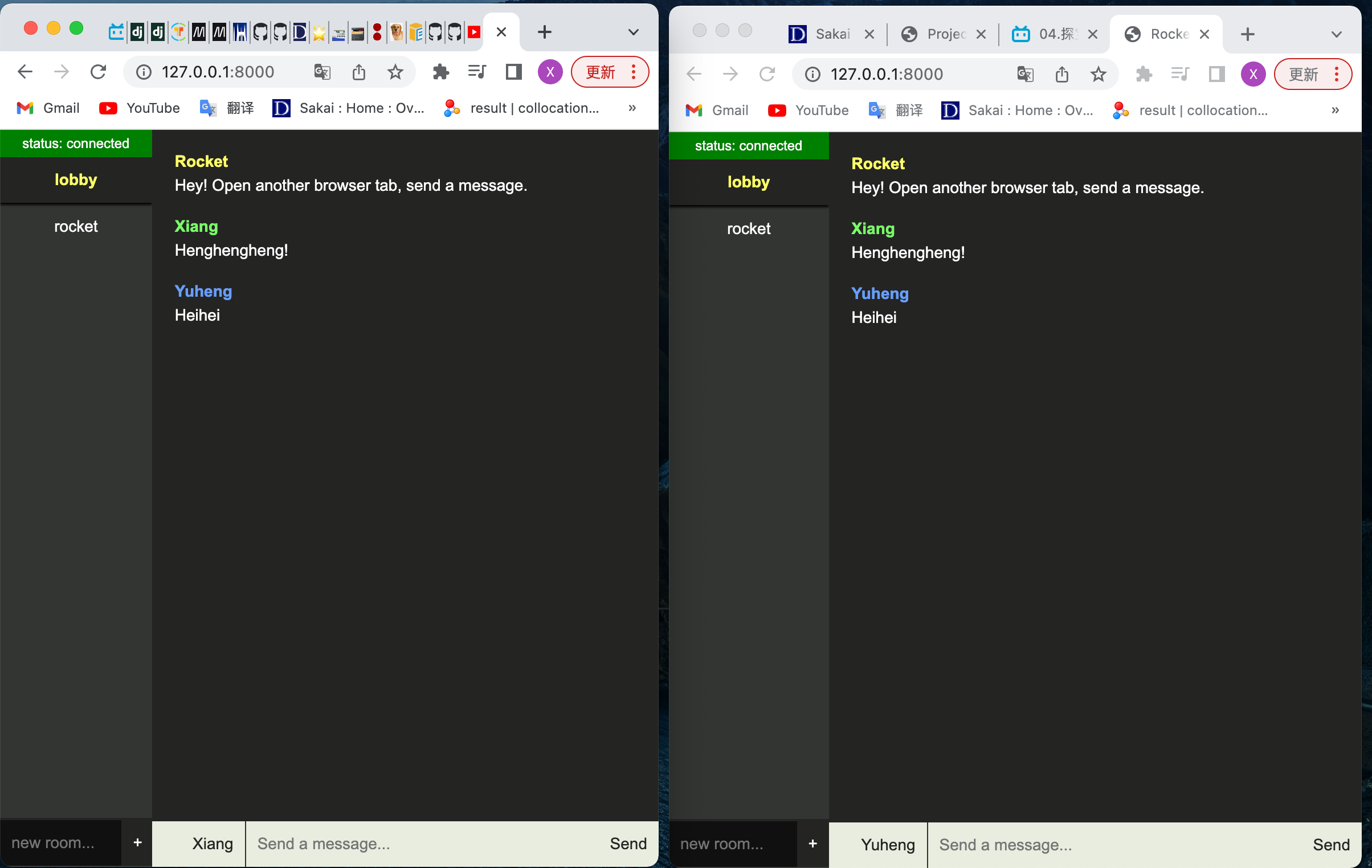The image size is (1372, 868).
Task: Open the reading list icon in the toolbar
Action: tap(477, 72)
